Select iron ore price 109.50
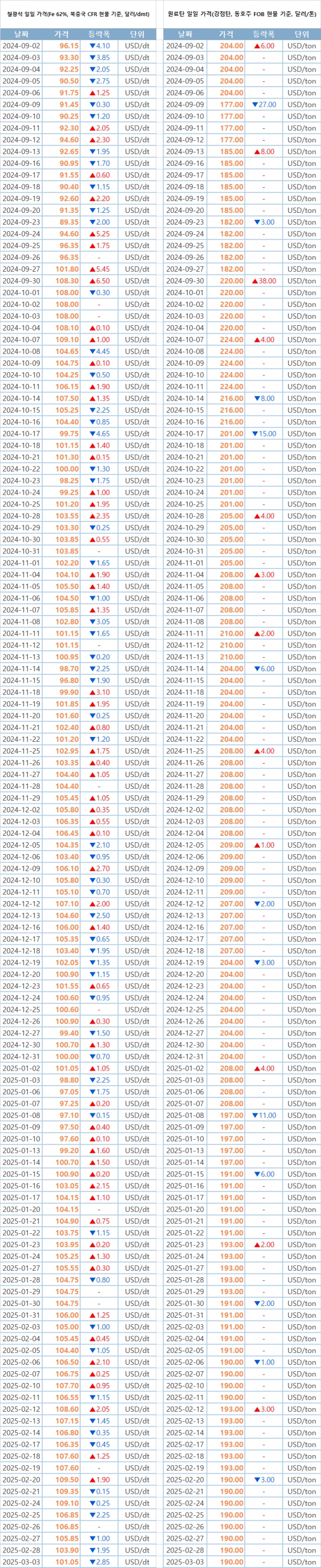321x1568 pixels. 67,1480
